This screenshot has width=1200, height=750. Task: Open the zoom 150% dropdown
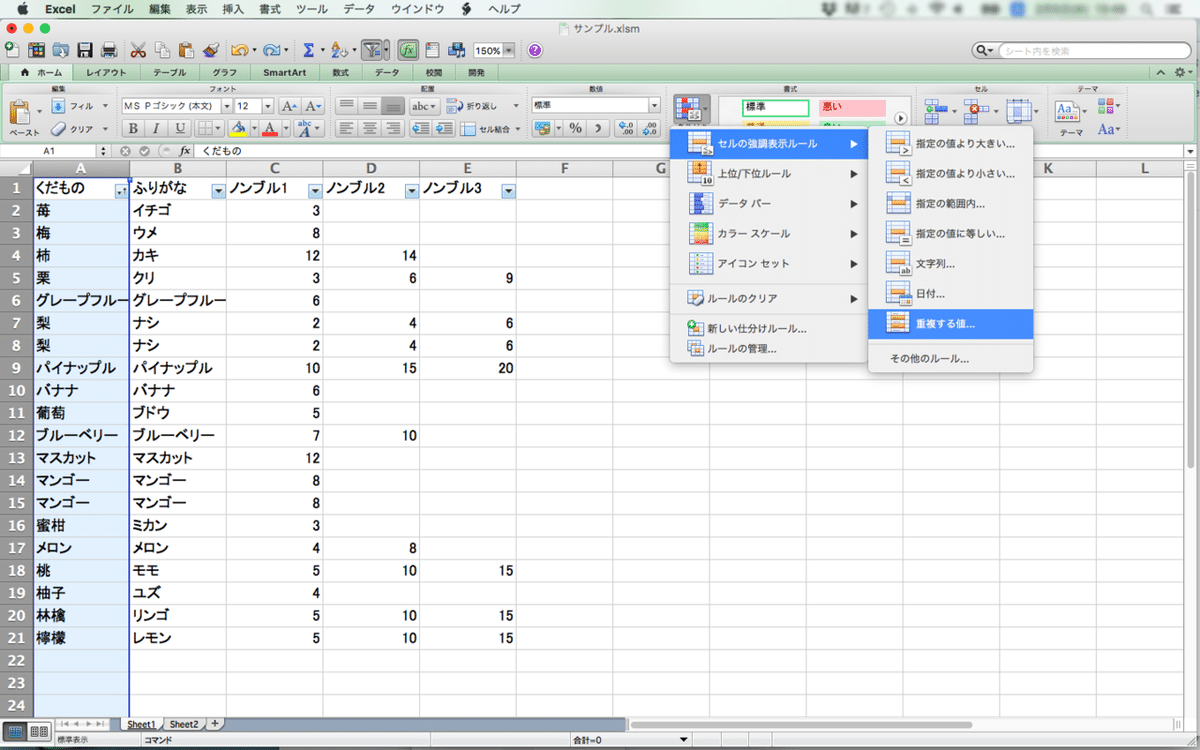pyautogui.click(x=509, y=50)
